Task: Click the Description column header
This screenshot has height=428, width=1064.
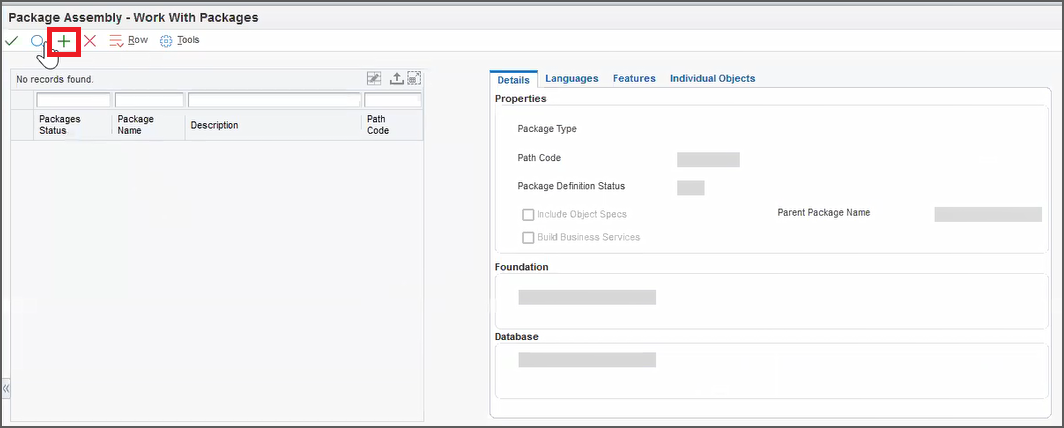Action: click(x=273, y=125)
